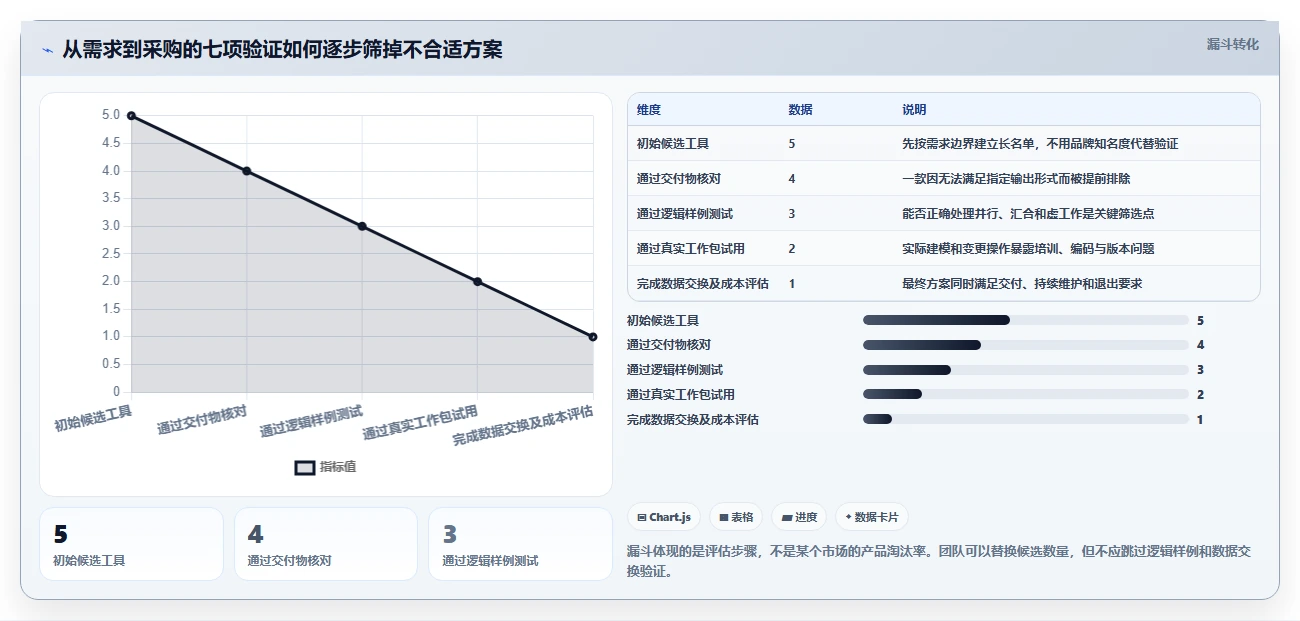Open the stat card showing 5 初始候选工具
The width and height of the screenshot is (1300, 621).
(x=131, y=544)
